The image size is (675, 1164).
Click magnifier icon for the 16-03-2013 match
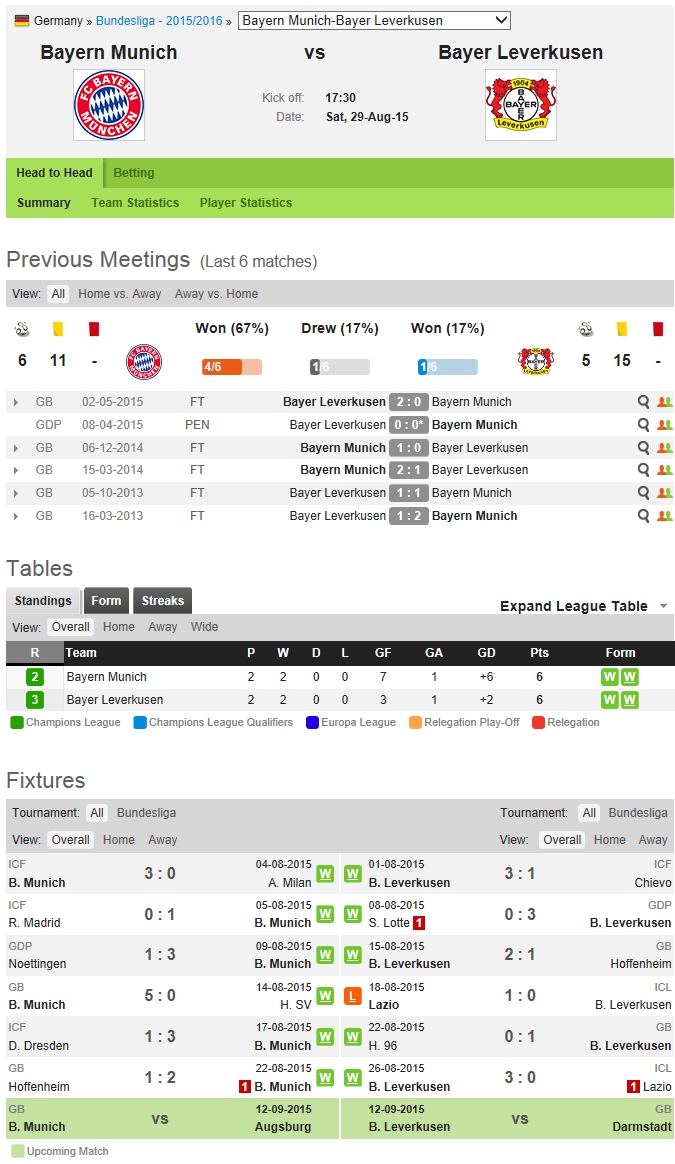[x=644, y=516]
